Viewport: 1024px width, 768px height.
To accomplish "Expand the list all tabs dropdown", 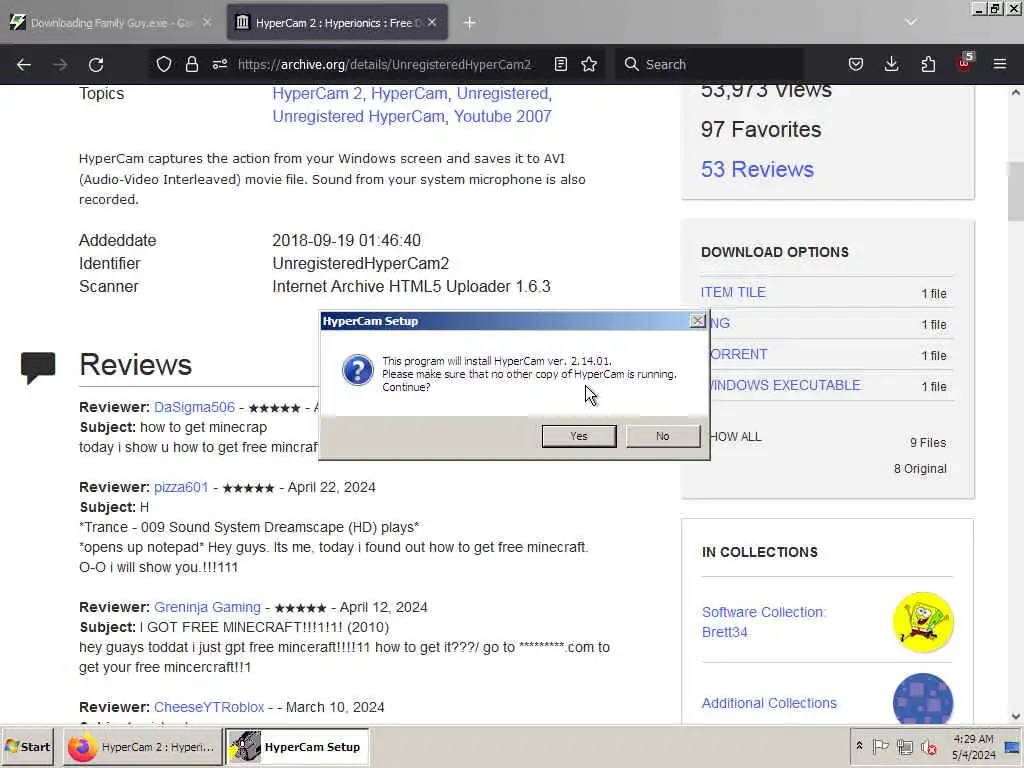I will click(x=910, y=22).
